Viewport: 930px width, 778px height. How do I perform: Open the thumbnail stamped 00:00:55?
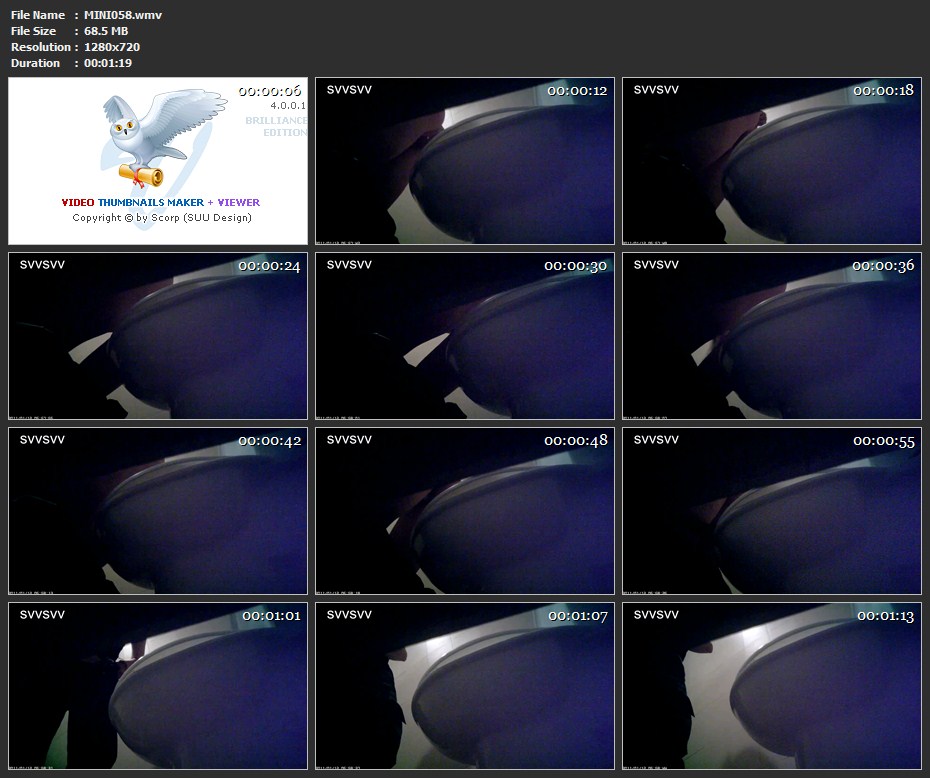tap(772, 511)
